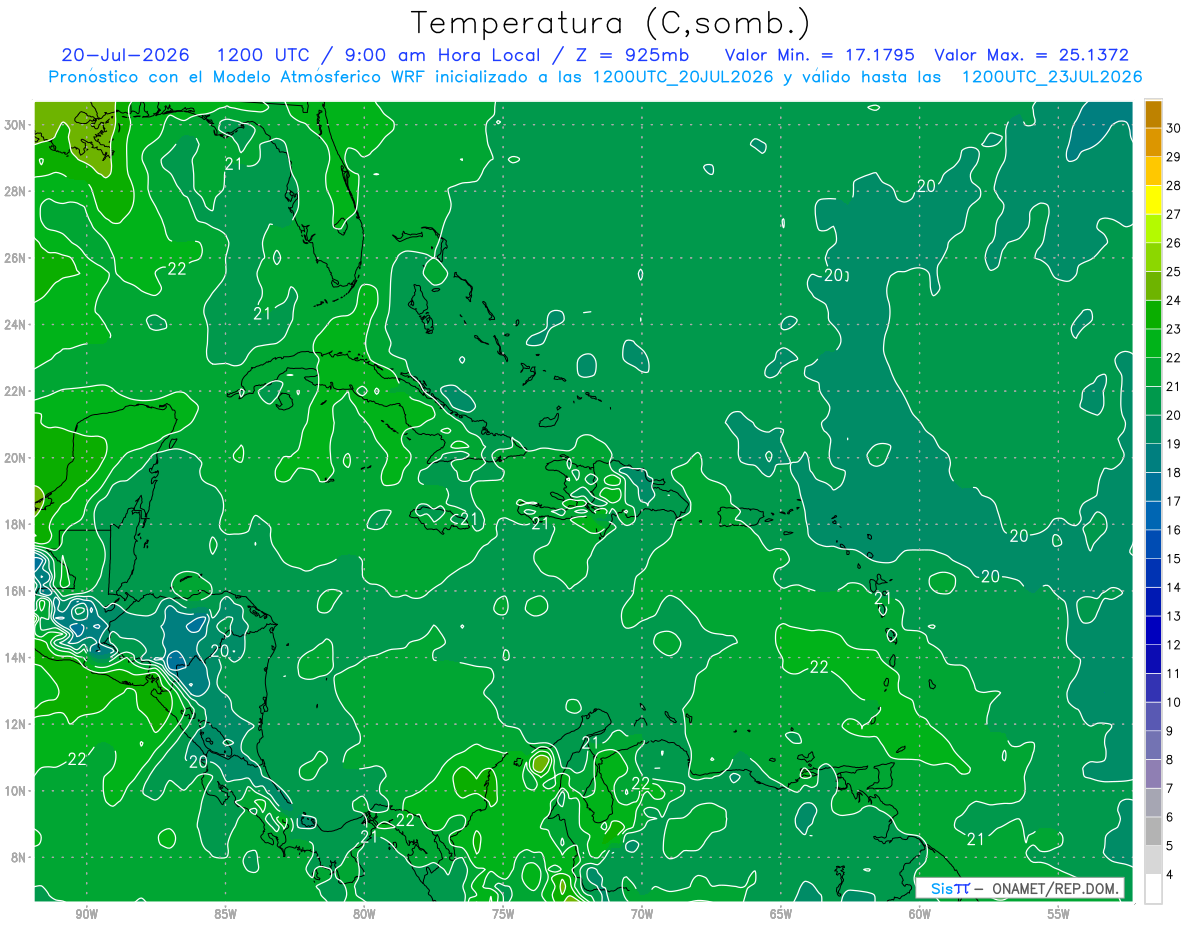This screenshot has width=1200, height=927.
Task: Click the teal legend swatch between 18 and 19
Action: pos(1153,458)
